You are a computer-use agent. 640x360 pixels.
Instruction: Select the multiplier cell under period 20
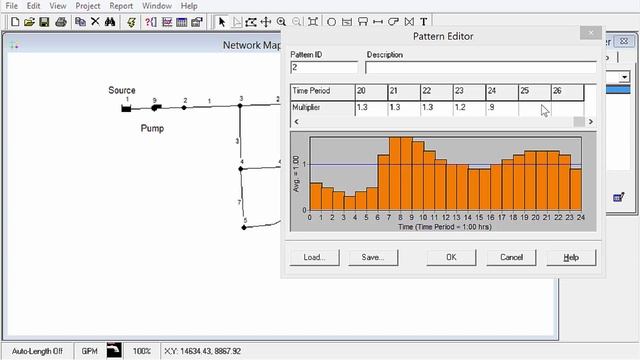coord(371,108)
